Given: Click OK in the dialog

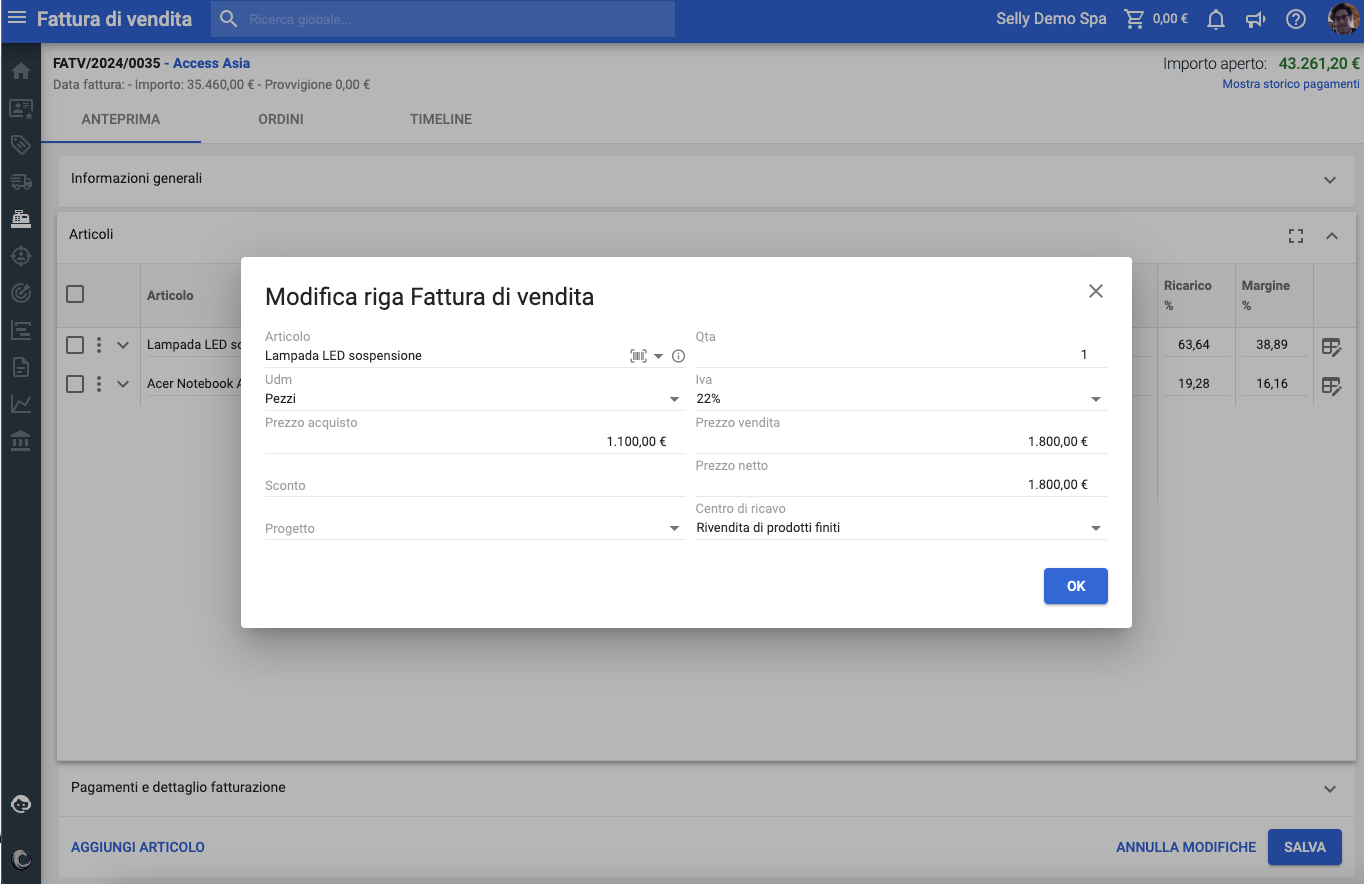Looking at the screenshot, I should [1076, 586].
